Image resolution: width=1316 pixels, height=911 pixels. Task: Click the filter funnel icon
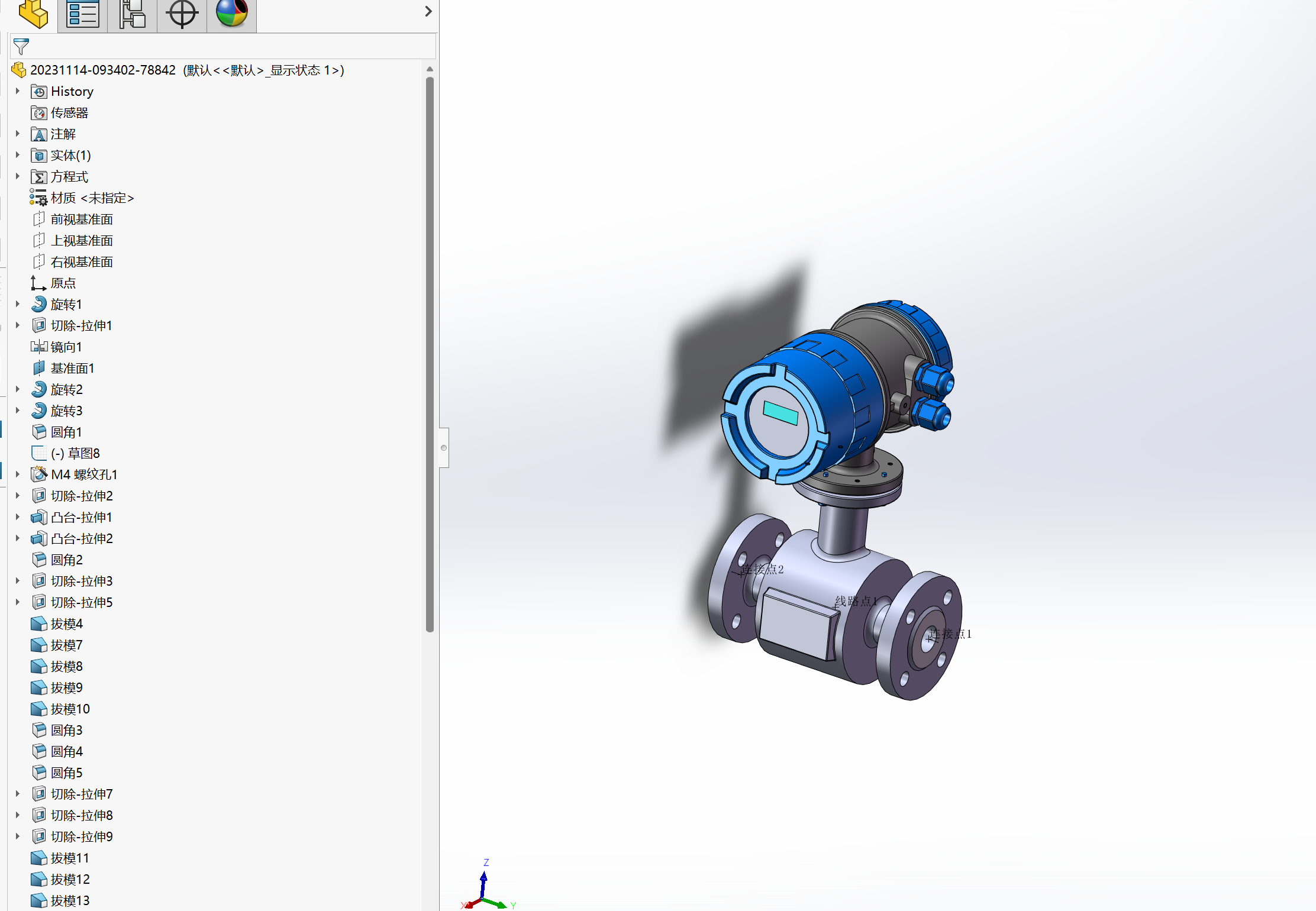coord(21,46)
